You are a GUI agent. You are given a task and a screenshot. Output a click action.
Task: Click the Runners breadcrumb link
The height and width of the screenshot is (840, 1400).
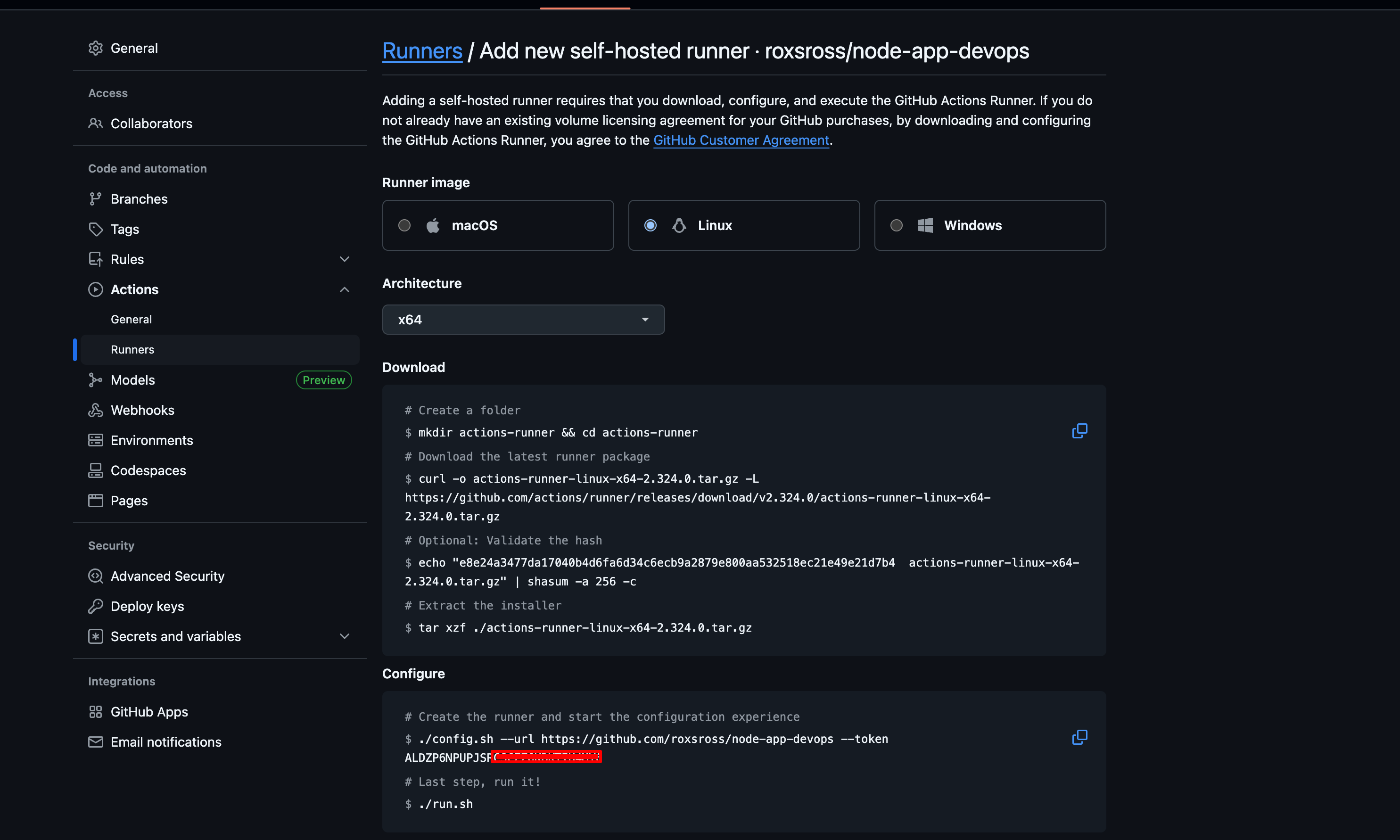pyautogui.click(x=422, y=51)
